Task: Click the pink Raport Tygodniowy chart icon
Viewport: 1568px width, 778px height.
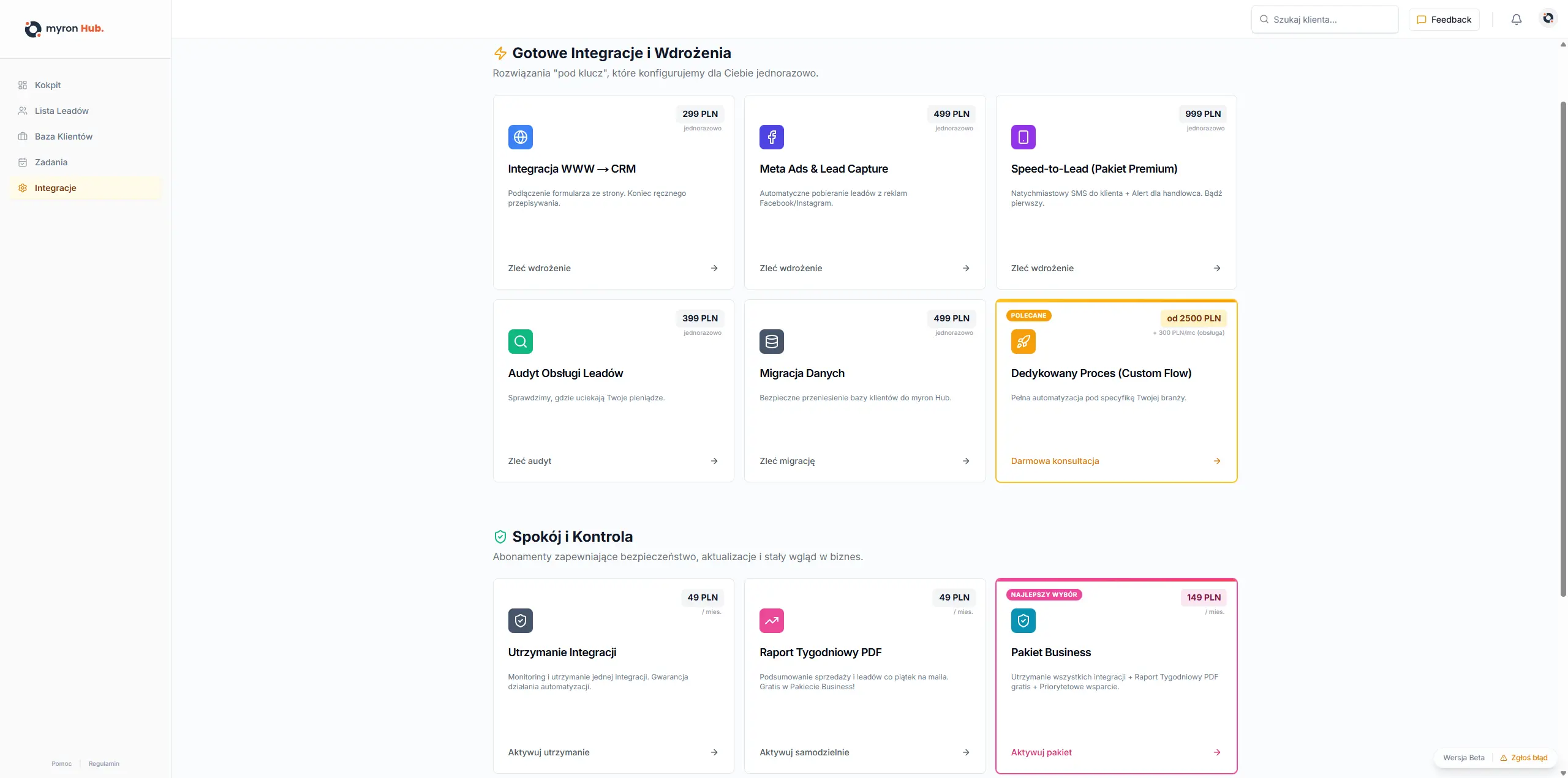Action: pyautogui.click(x=771, y=621)
